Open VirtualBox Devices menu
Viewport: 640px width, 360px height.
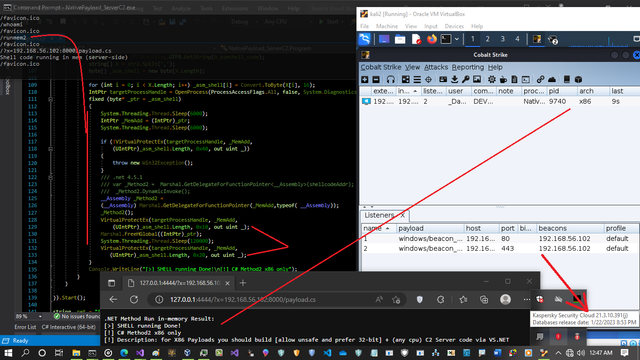454,26
